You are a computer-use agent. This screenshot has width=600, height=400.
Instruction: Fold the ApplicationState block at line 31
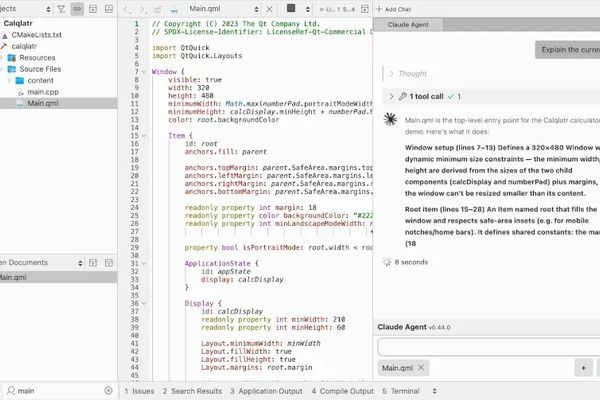[x=144, y=264]
